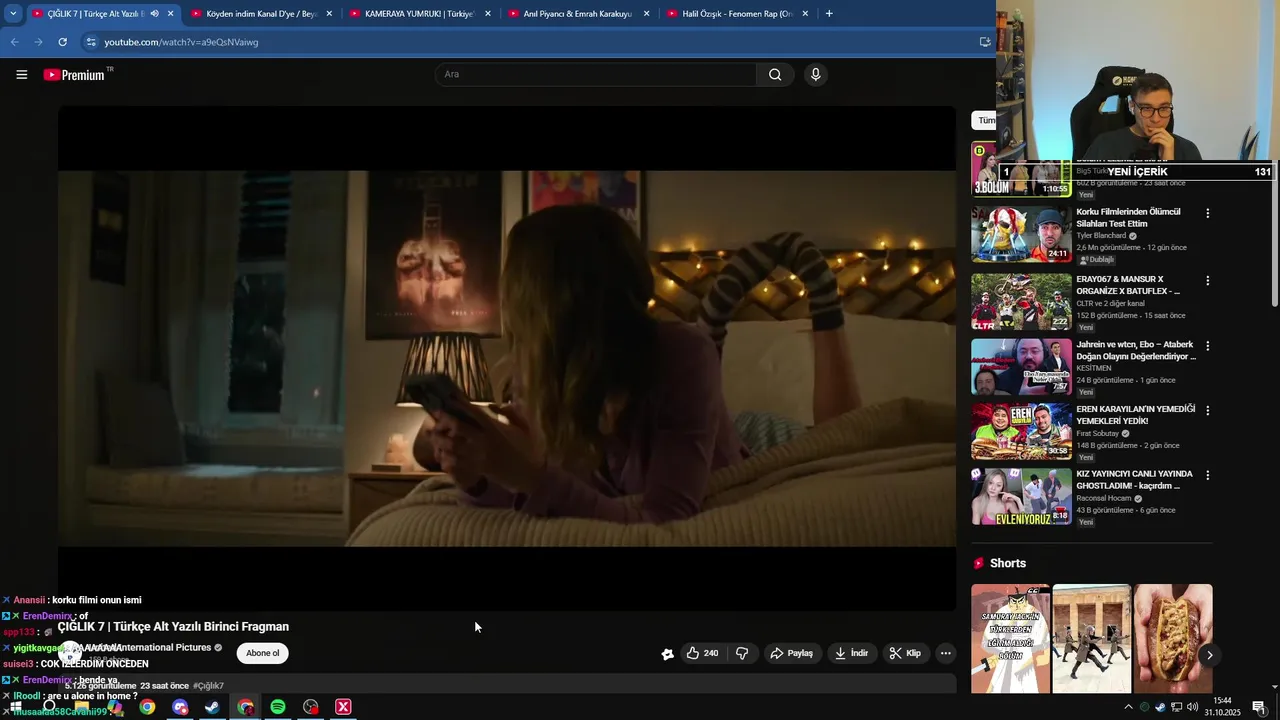1280x720 pixels.
Task: Open the KESİTMEN channel name
Action: tap(1094, 368)
